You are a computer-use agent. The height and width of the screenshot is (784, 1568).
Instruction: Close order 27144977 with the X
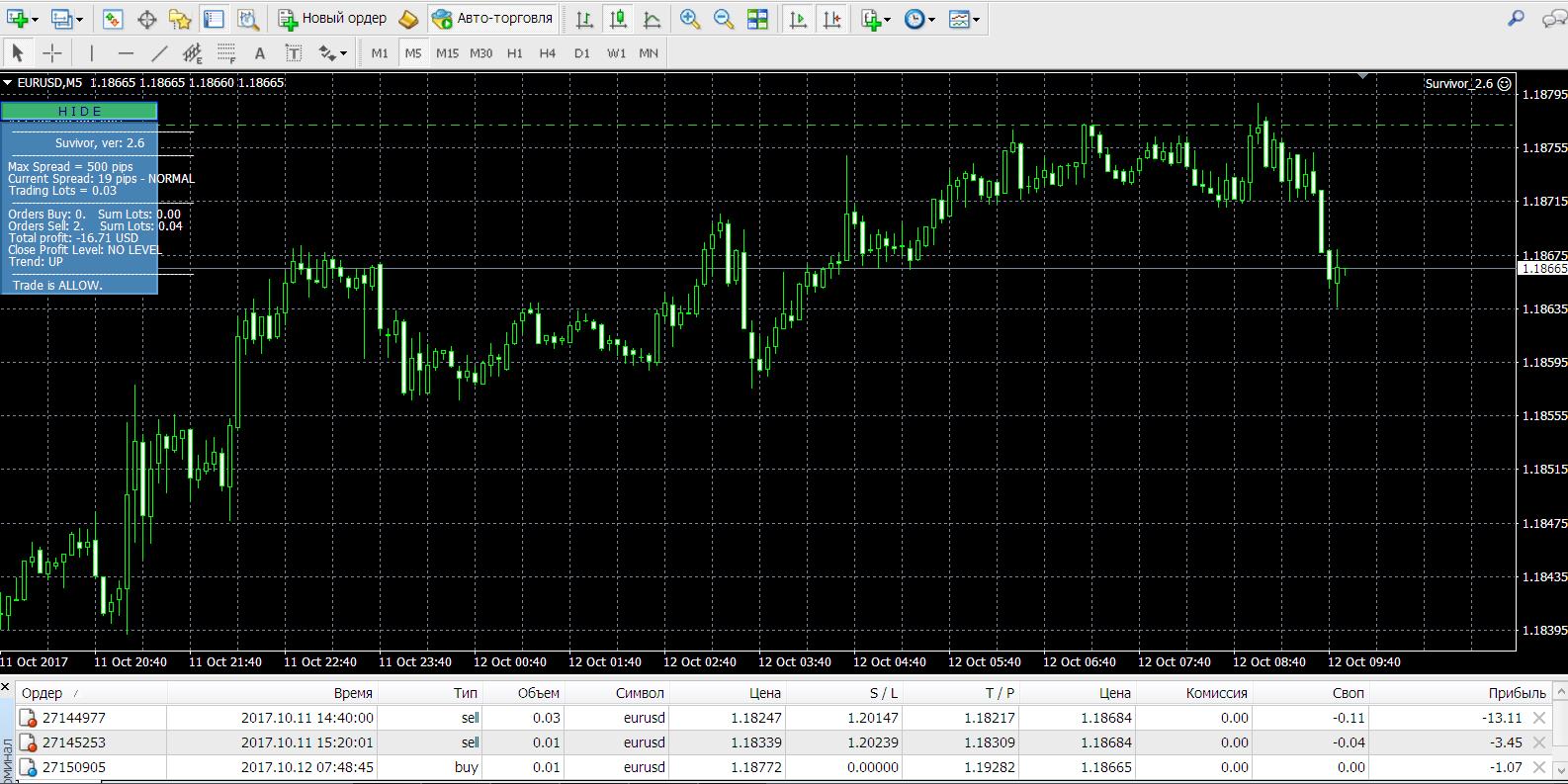pos(1539,718)
